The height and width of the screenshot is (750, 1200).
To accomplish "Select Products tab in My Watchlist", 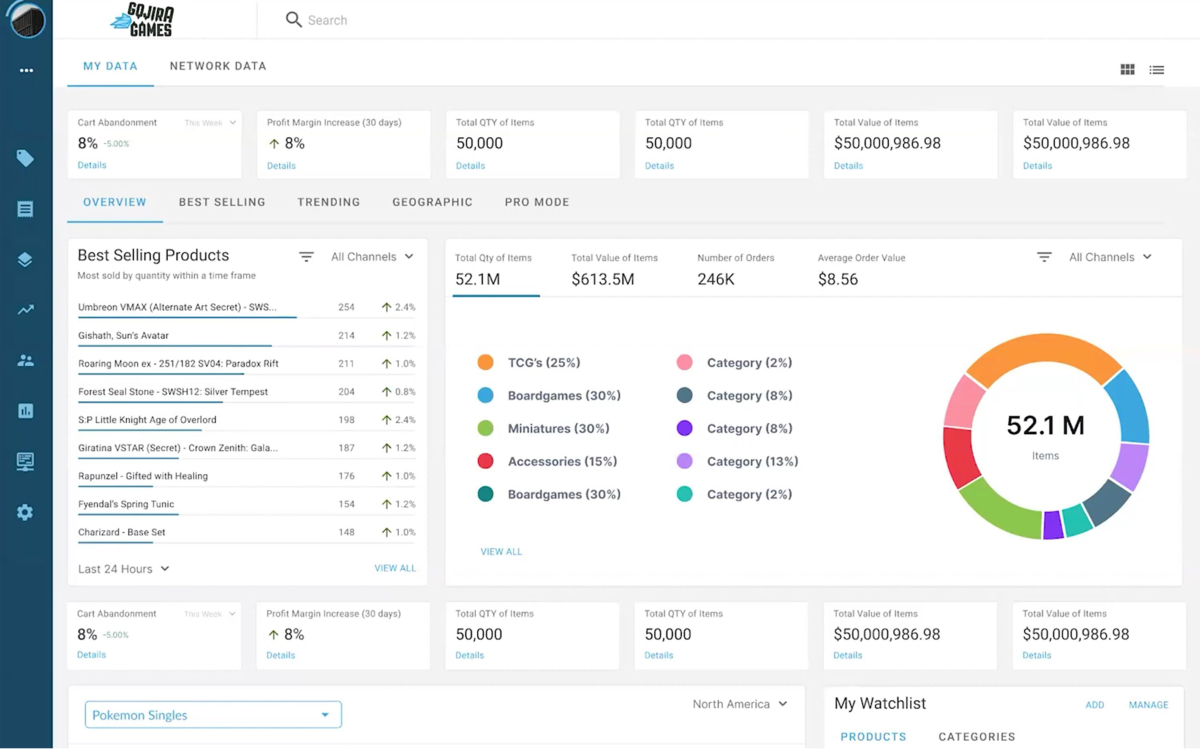I will pyautogui.click(x=873, y=736).
